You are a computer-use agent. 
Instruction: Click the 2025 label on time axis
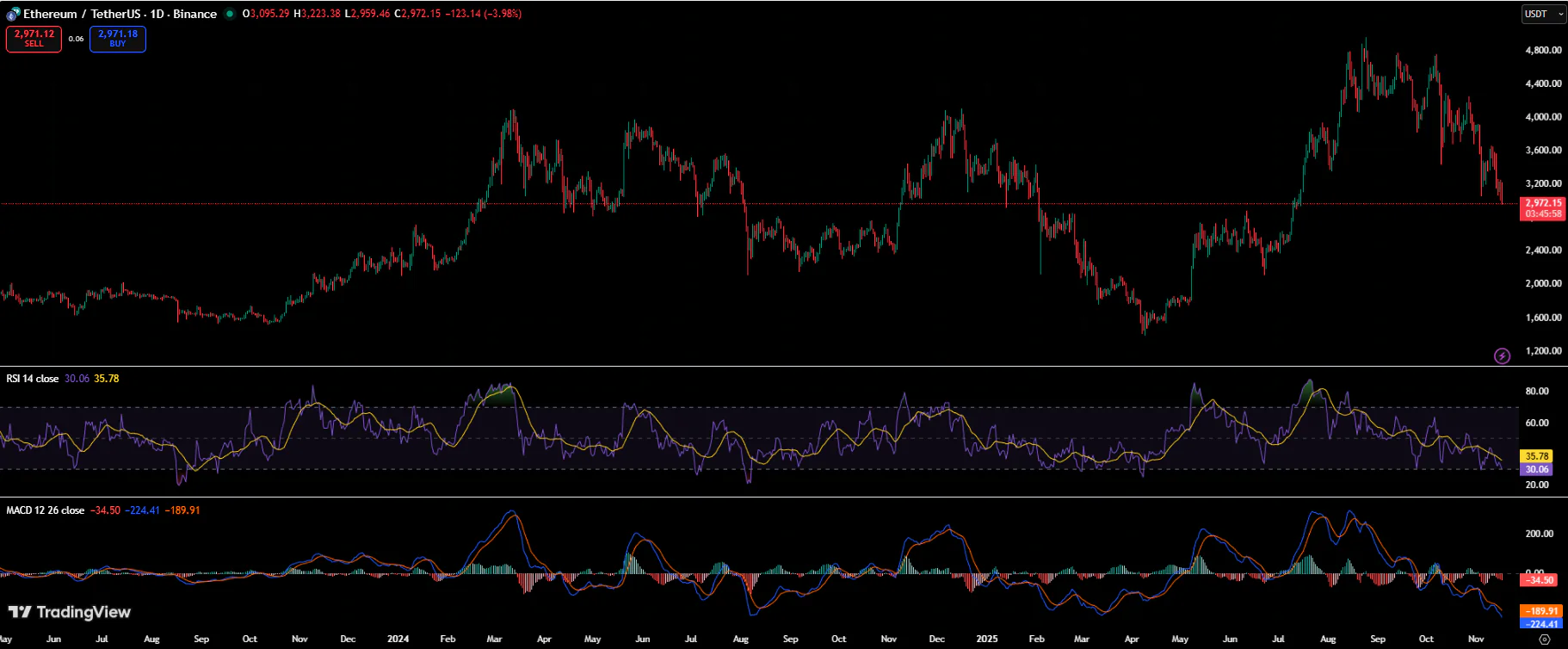(x=986, y=639)
